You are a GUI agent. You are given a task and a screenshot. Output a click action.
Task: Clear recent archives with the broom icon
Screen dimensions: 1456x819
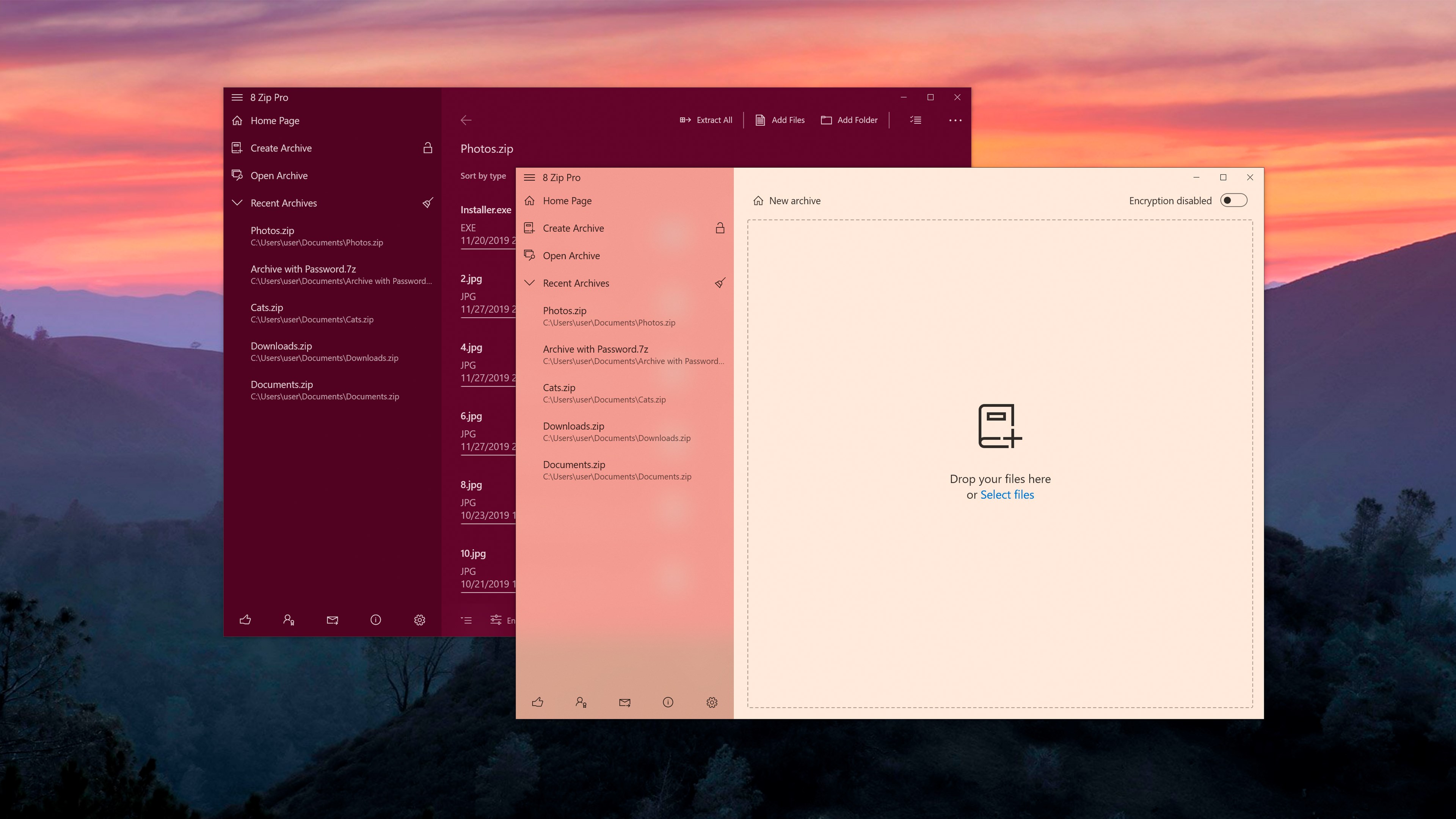click(x=720, y=282)
